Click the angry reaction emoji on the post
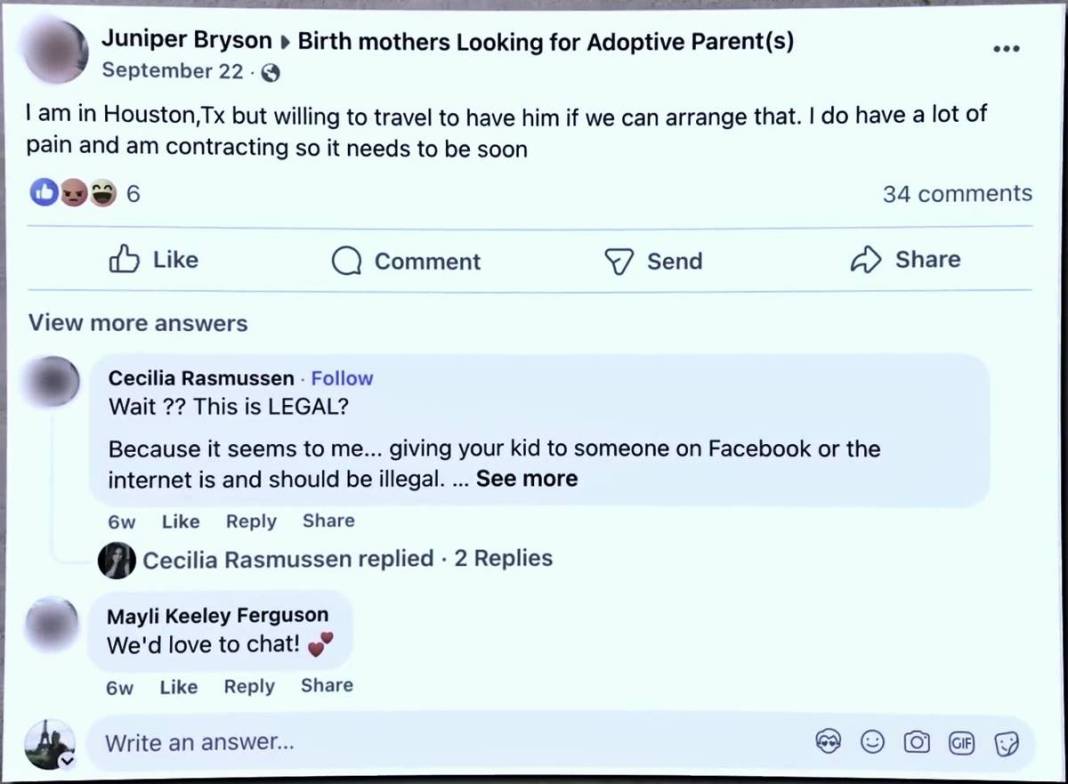The image size is (1068, 784). point(73,192)
